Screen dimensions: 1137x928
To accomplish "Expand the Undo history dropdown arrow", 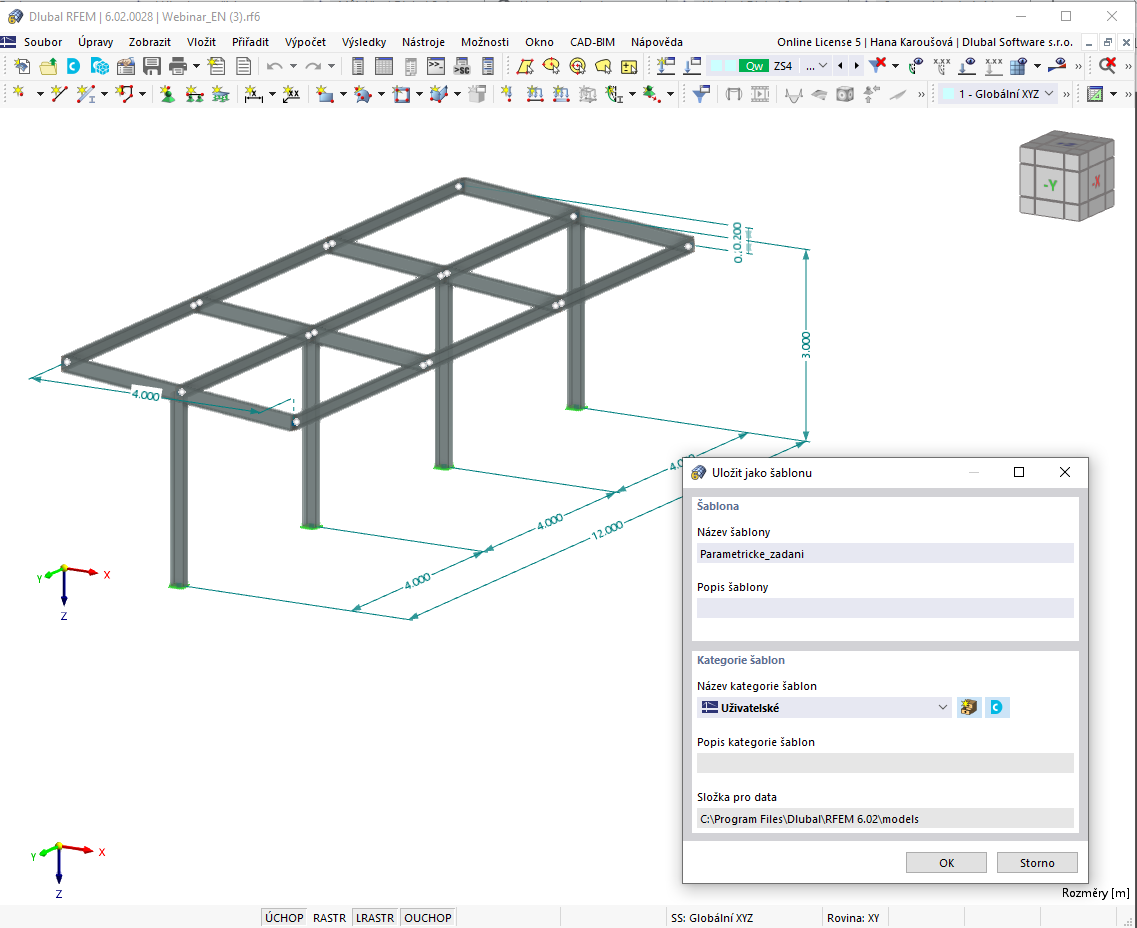I will [293, 67].
